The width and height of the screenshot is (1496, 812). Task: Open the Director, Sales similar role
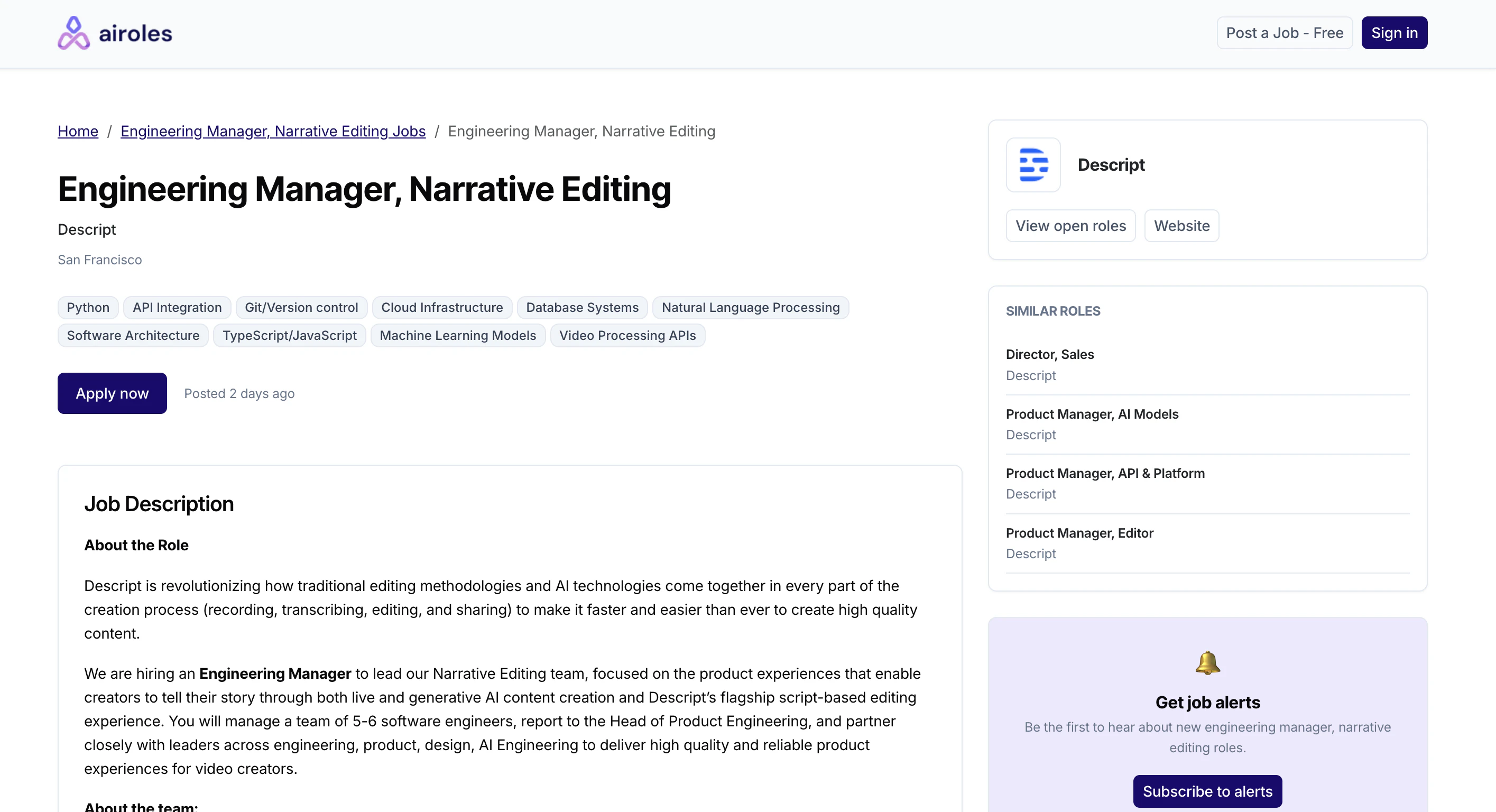coord(1049,354)
